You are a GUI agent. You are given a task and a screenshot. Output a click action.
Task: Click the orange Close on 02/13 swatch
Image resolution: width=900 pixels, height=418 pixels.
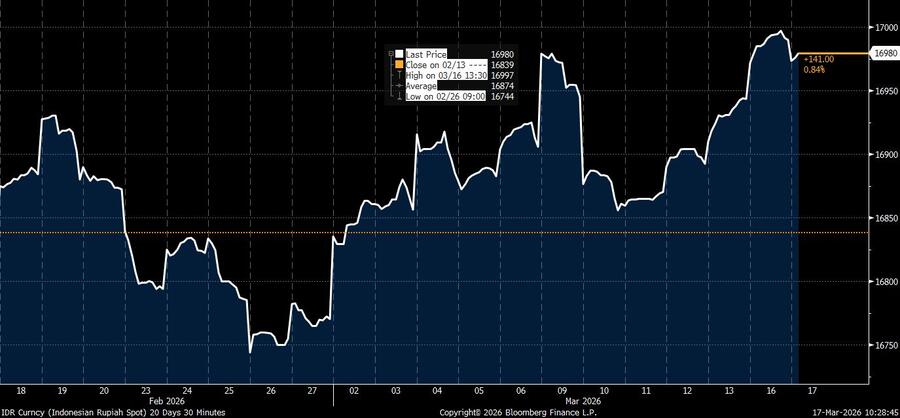398,65
